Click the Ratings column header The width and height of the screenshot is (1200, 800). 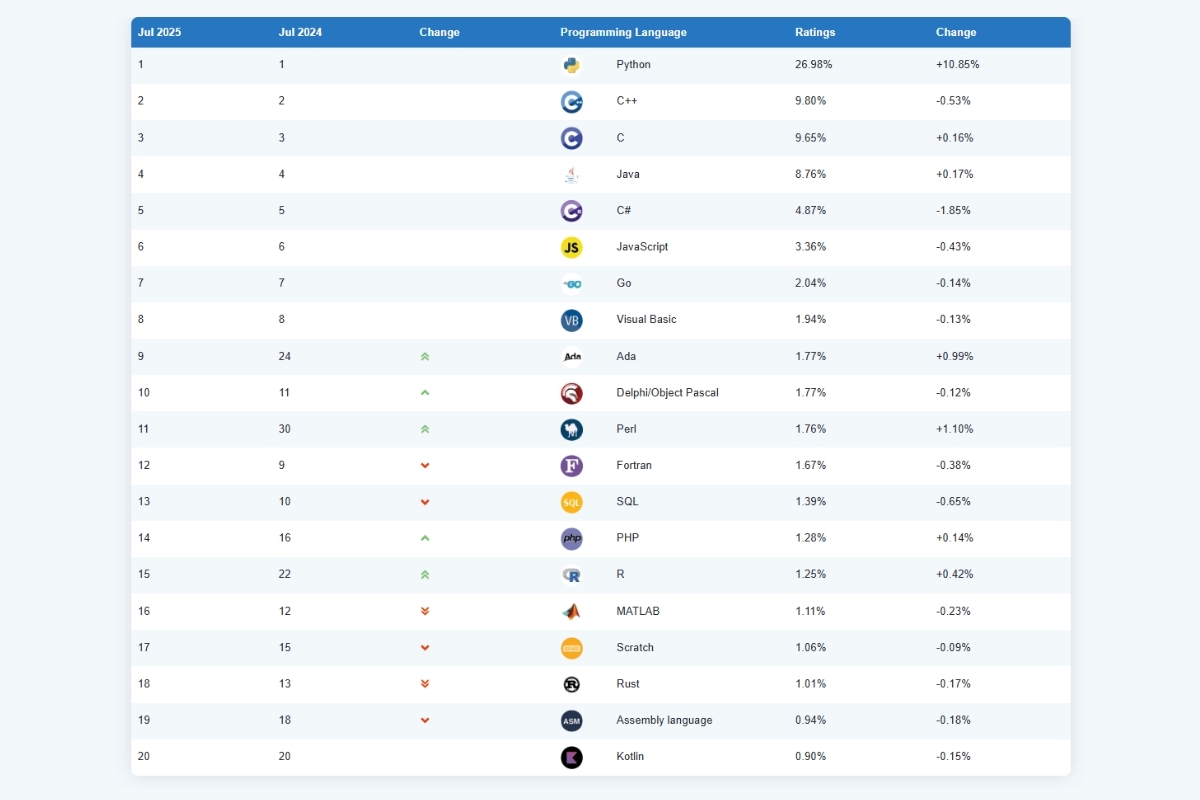pos(815,32)
